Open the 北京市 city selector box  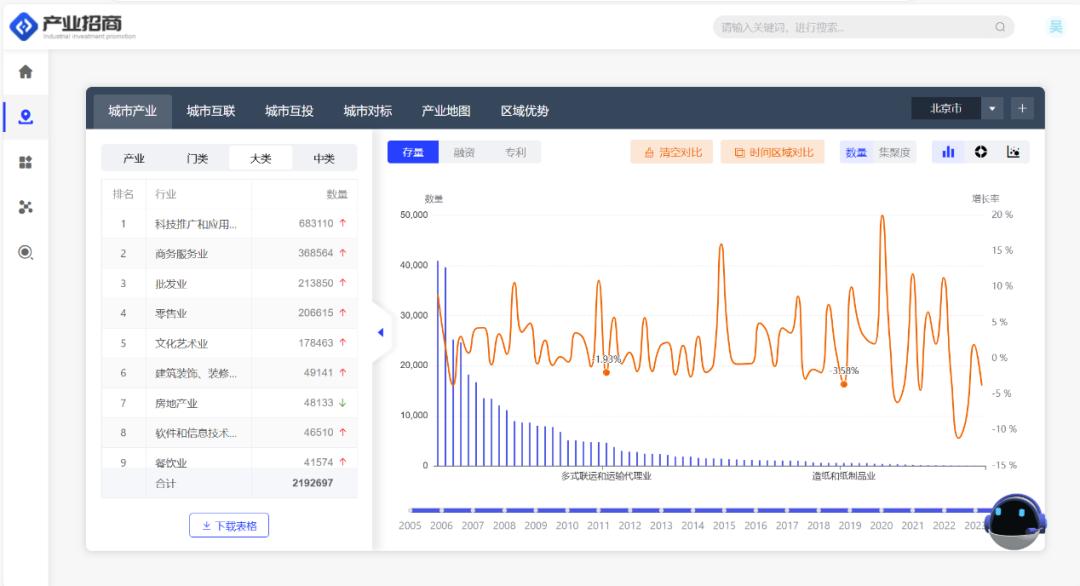click(945, 108)
